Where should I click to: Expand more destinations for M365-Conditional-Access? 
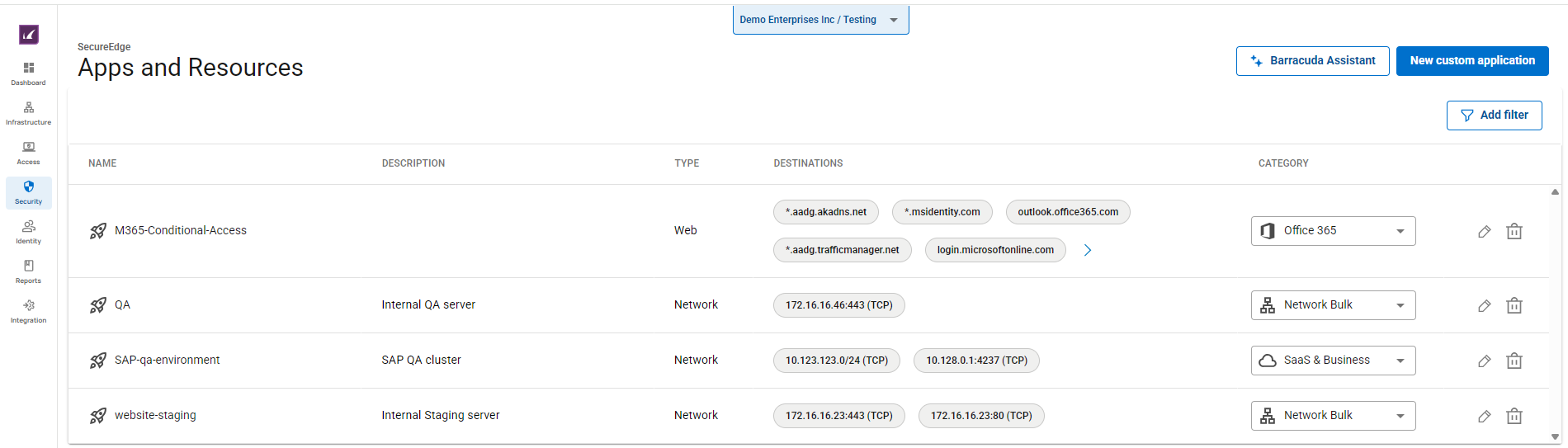[x=1088, y=250]
